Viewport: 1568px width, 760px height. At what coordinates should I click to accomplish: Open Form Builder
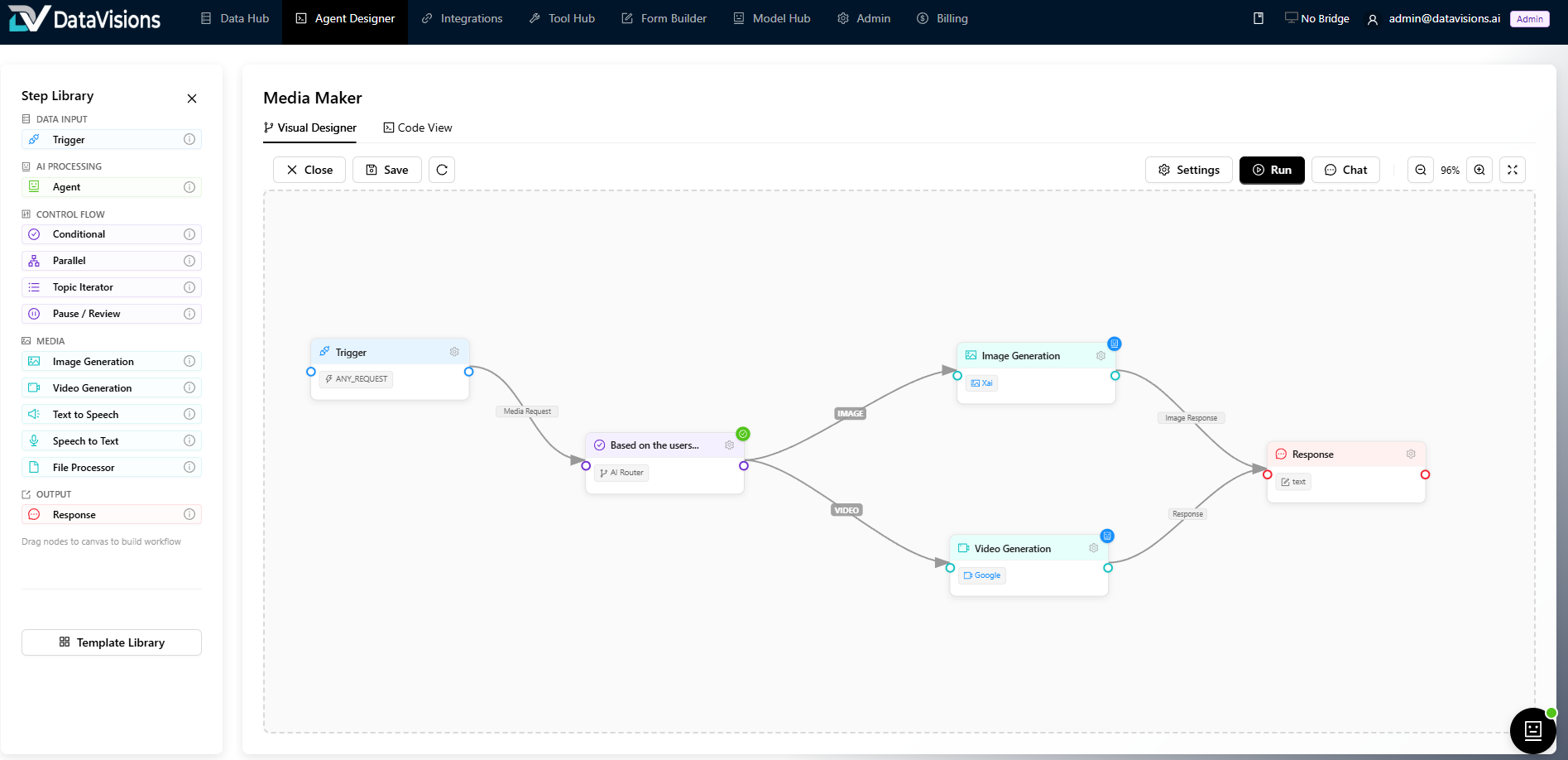(664, 18)
